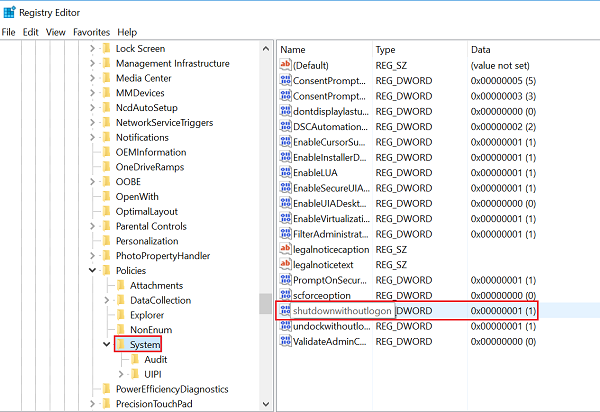Expand the MMDevices key
This screenshot has width=600, height=412.
[x=92, y=93]
